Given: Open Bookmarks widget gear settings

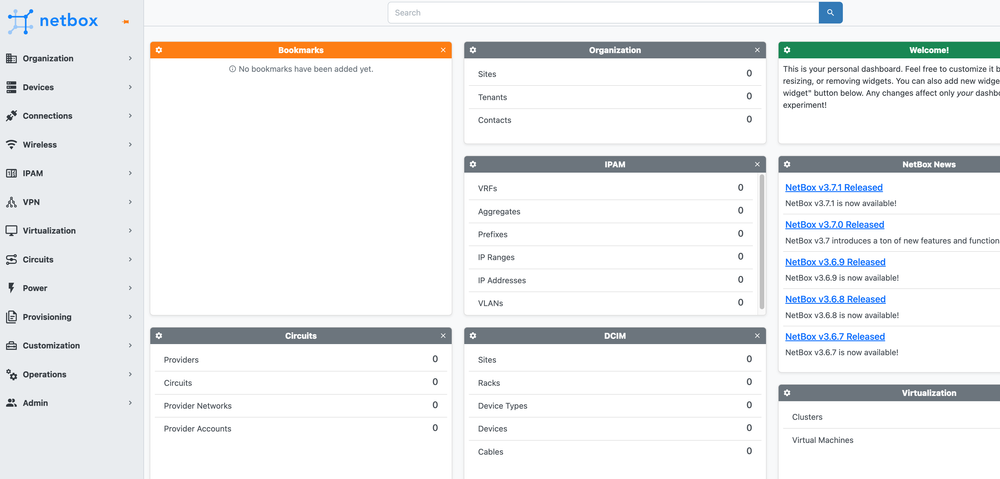Looking at the screenshot, I should click(x=159, y=50).
